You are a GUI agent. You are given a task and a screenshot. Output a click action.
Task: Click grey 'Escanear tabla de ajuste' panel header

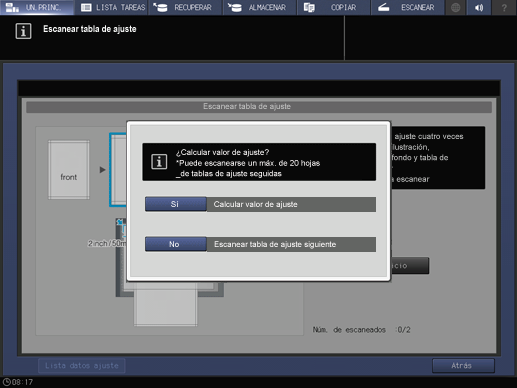click(259, 107)
